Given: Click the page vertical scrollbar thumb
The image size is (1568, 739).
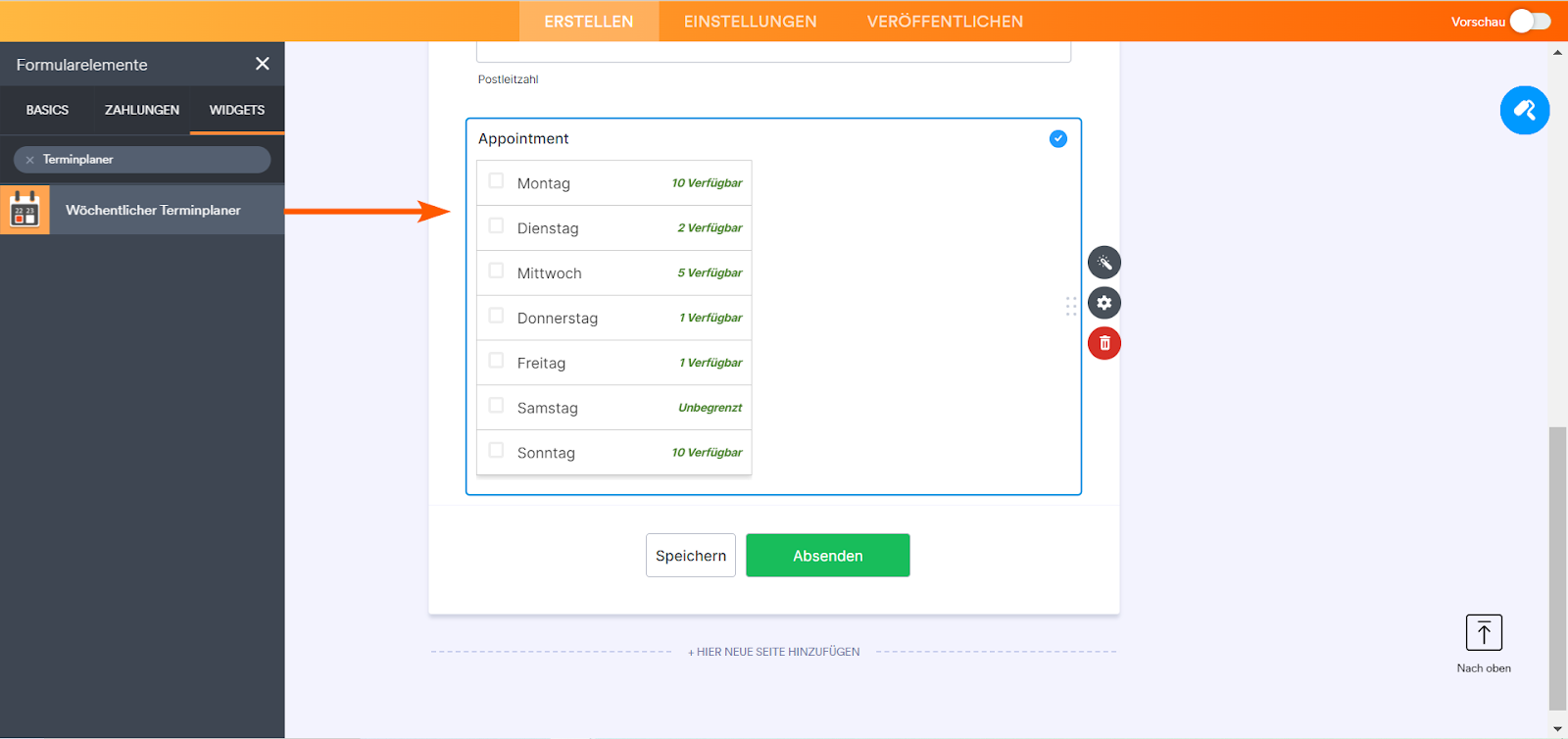Looking at the screenshot, I should (1557, 568).
